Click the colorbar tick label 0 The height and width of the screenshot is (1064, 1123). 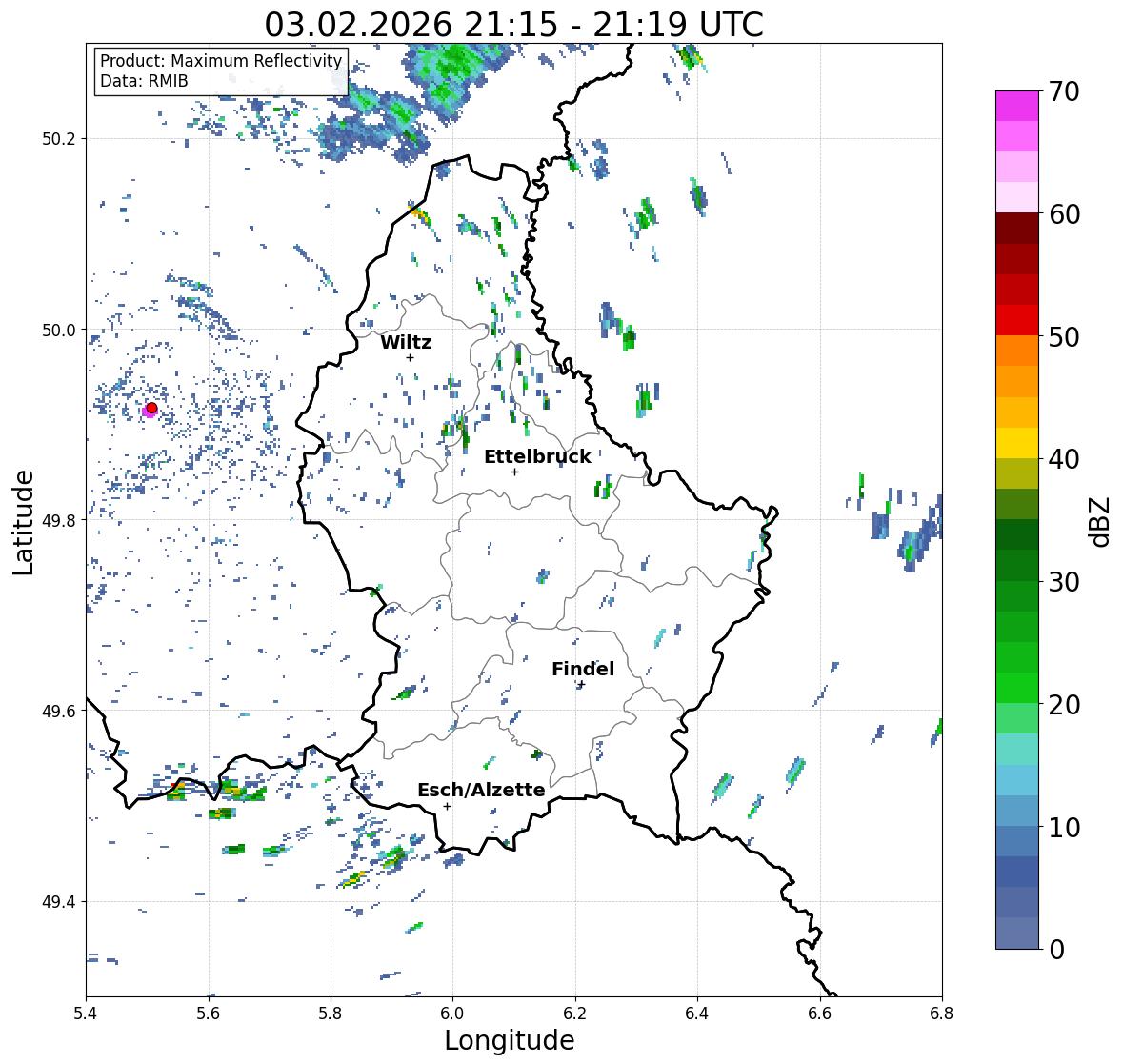click(1056, 950)
